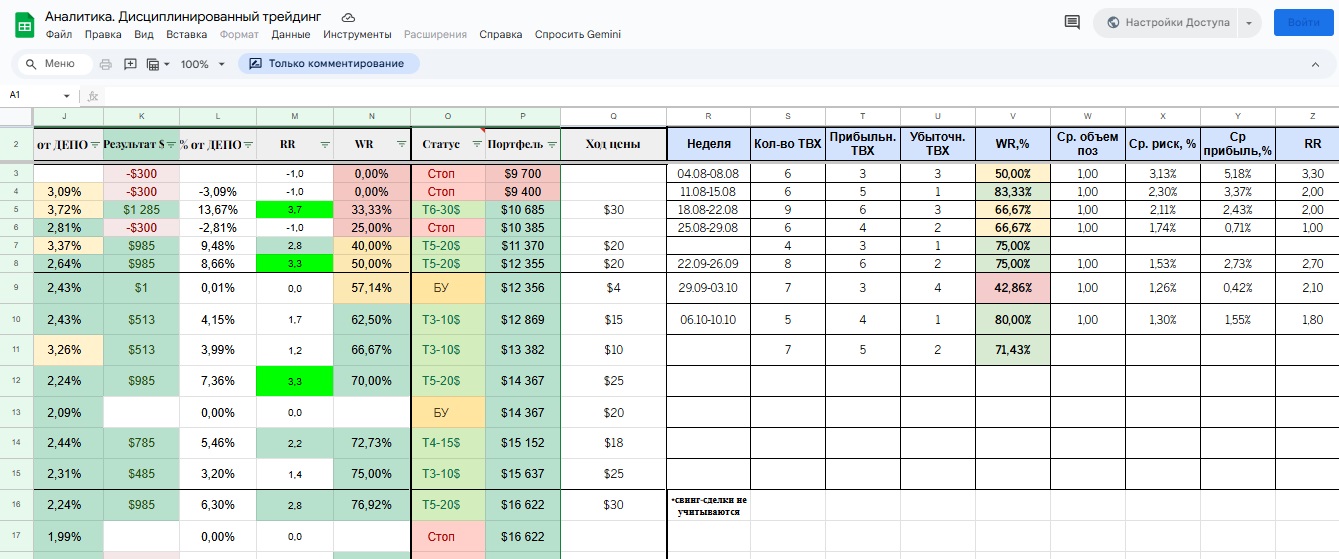Toggle filter on Портфель column header

point(550,144)
